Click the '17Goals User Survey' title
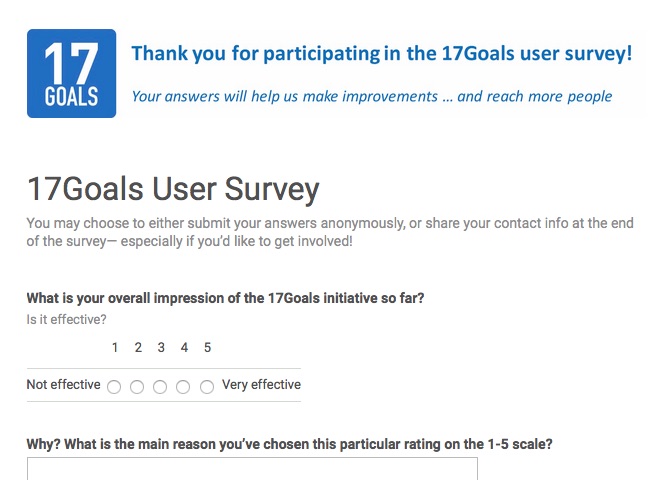Screen dimensions: 652x480 point(173,189)
